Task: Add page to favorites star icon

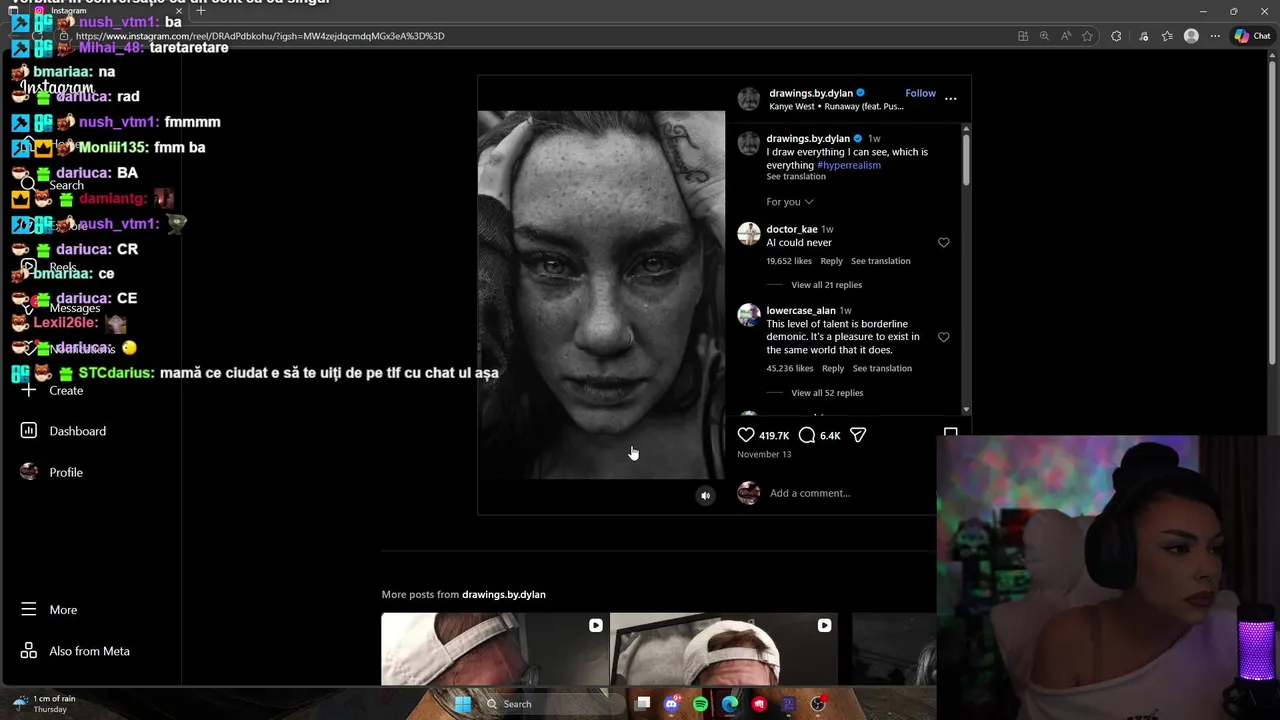Action: pos(1087,36)
